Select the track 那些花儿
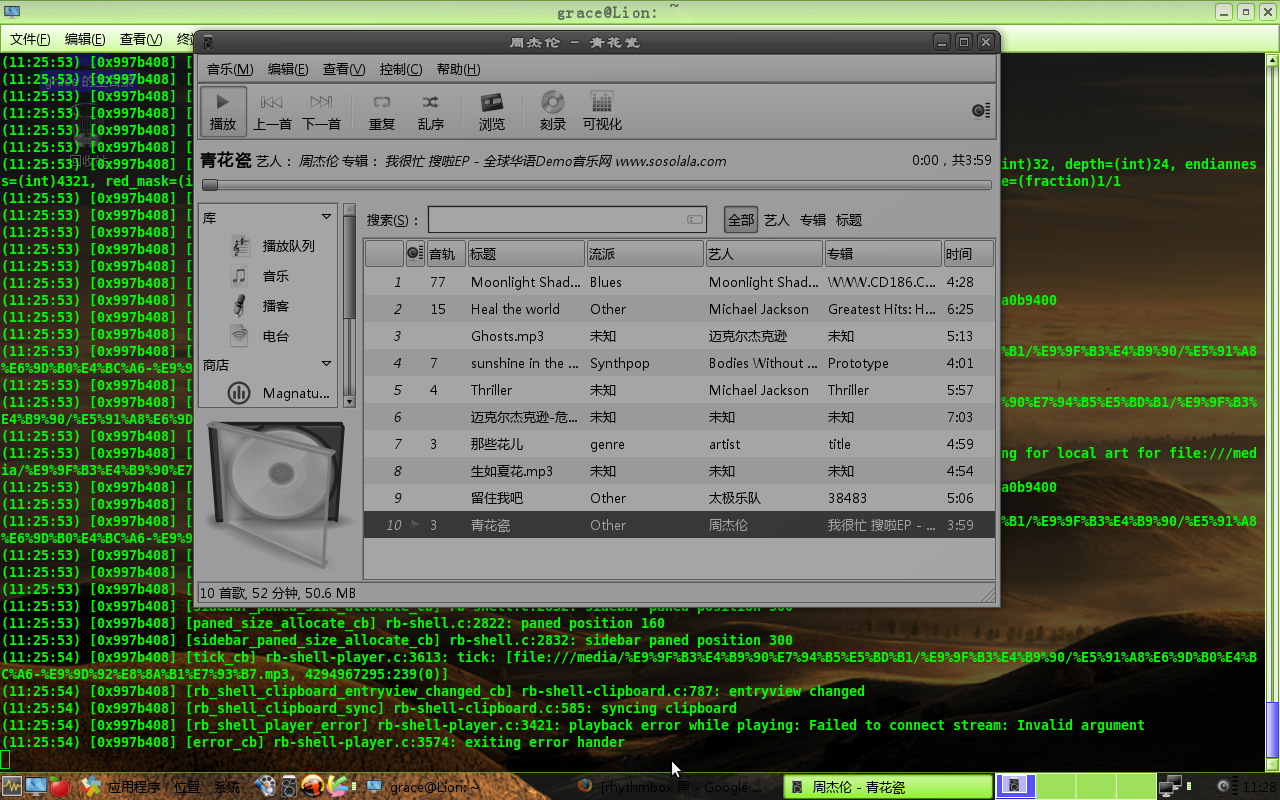The height and width of the screenshot is (800, 1280). pyautogui.click(x=497, y=444)
